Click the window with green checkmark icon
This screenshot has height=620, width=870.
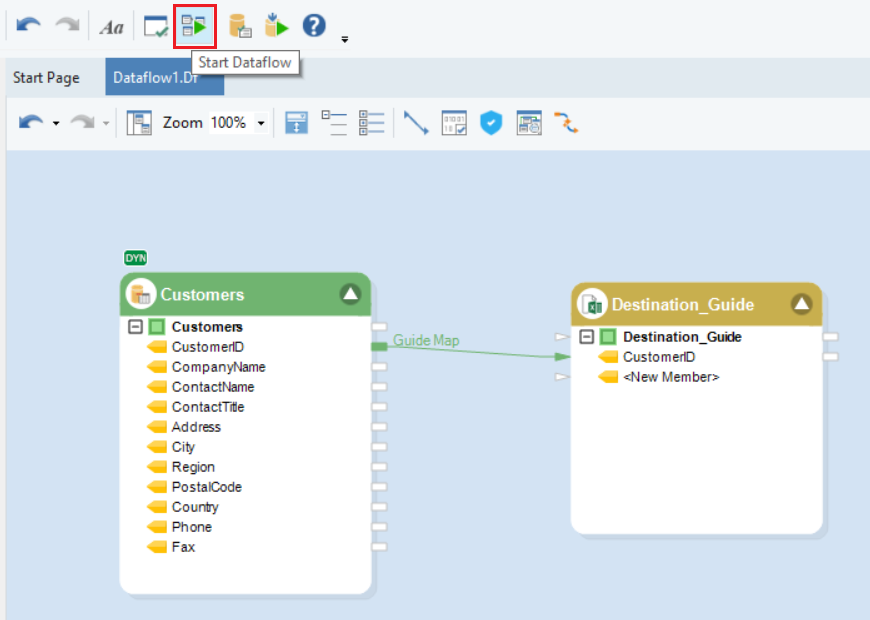[156, 26]
